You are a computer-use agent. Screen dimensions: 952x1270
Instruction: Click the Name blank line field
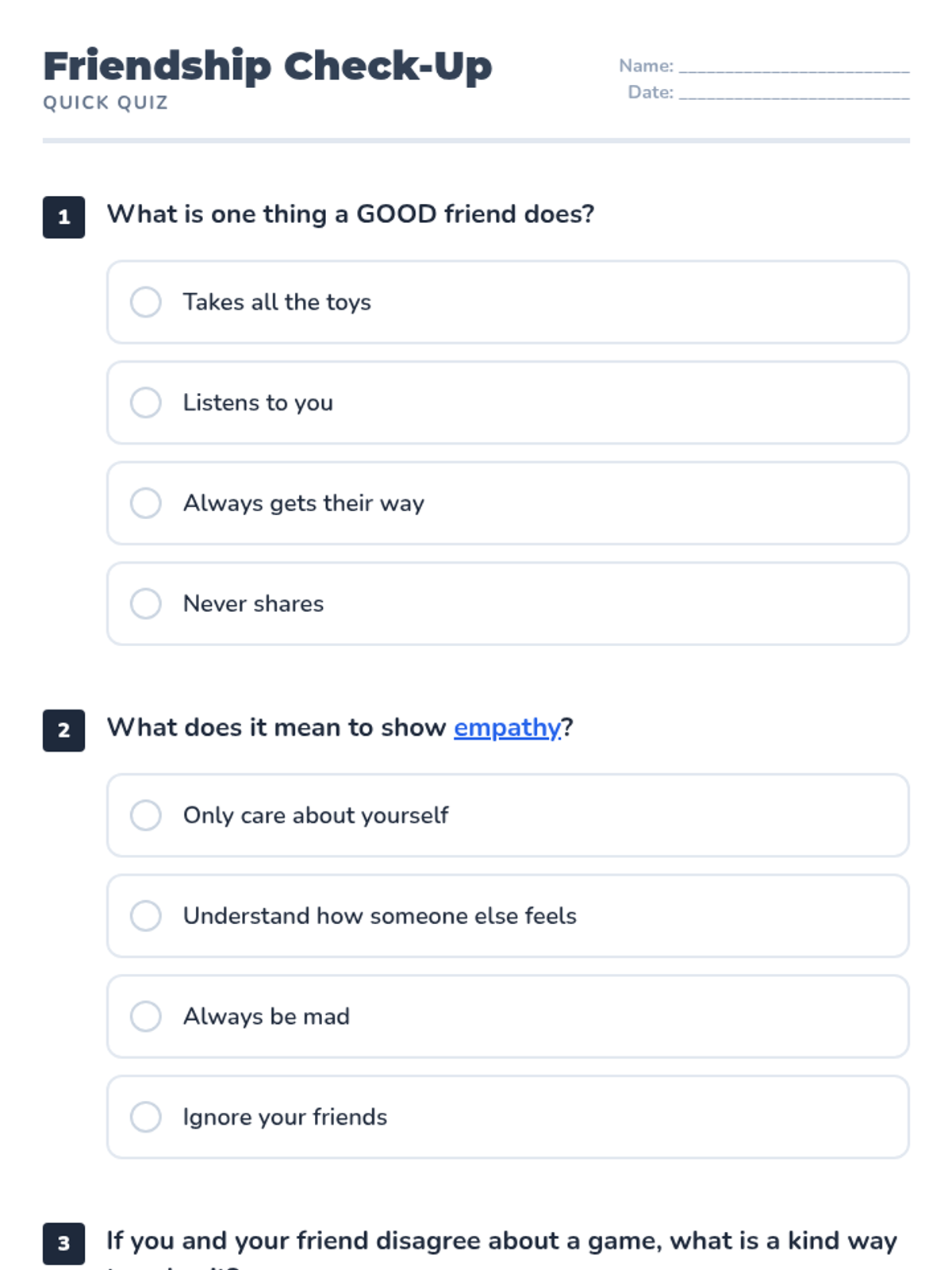(x=793, y=67)
